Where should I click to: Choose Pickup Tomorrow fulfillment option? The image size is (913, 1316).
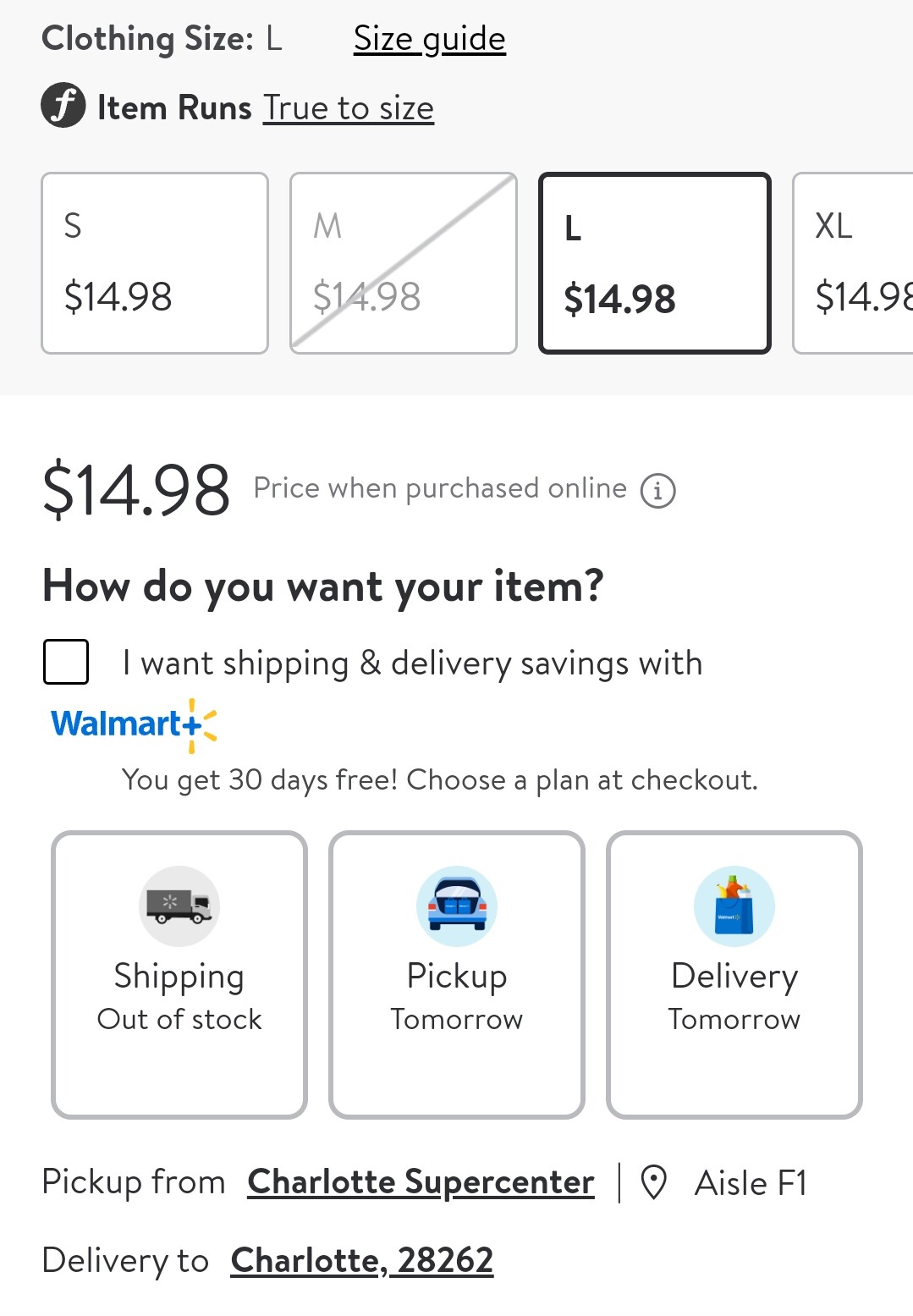[457, 975]
